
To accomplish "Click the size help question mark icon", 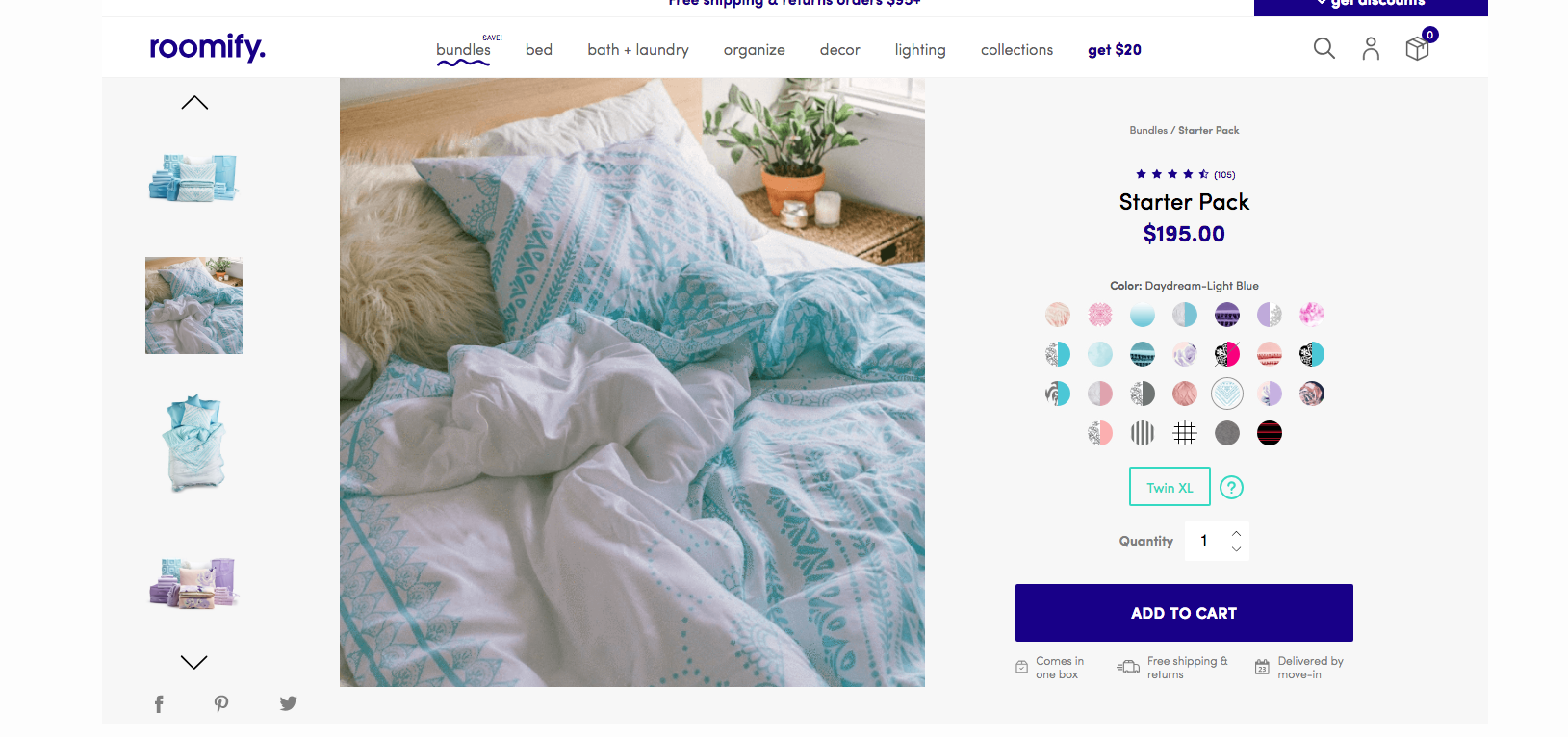I will pyautogui.click(x=1231, y=488).
